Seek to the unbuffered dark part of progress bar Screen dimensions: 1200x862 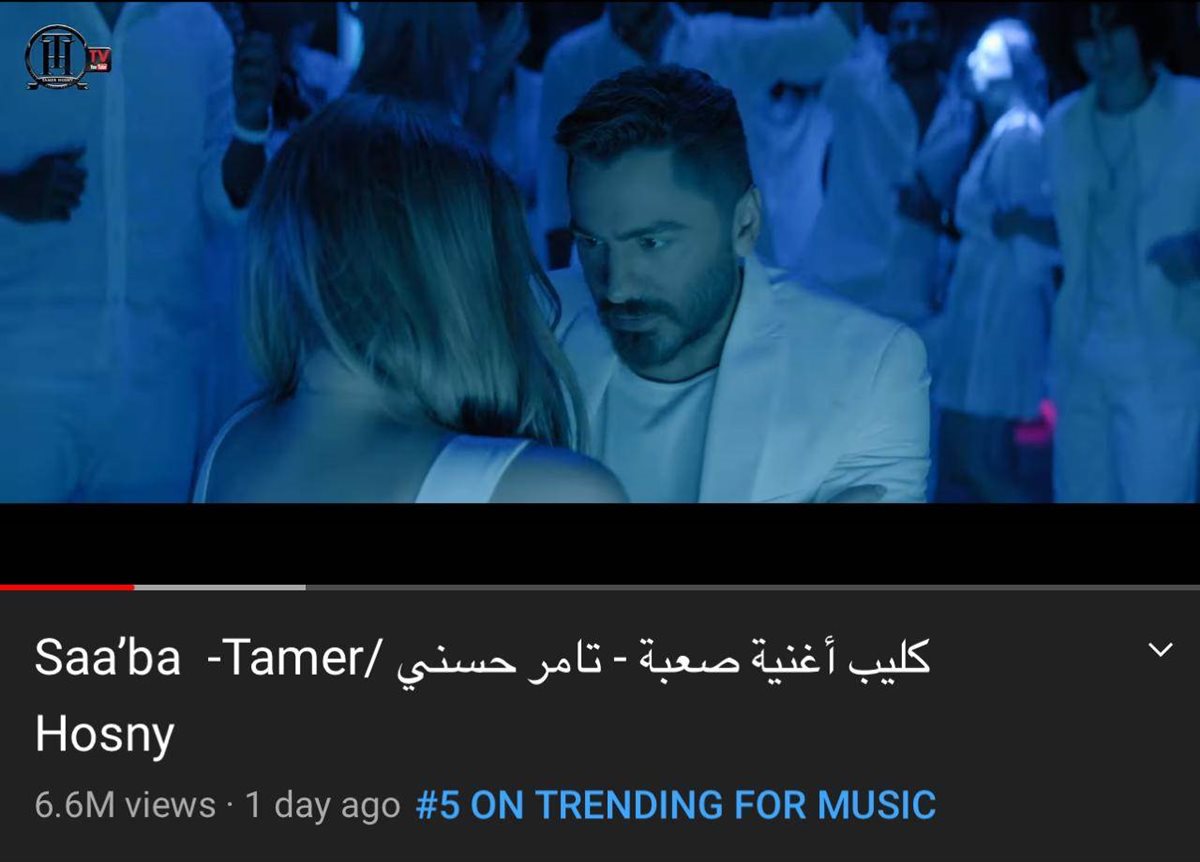point(750,587)
